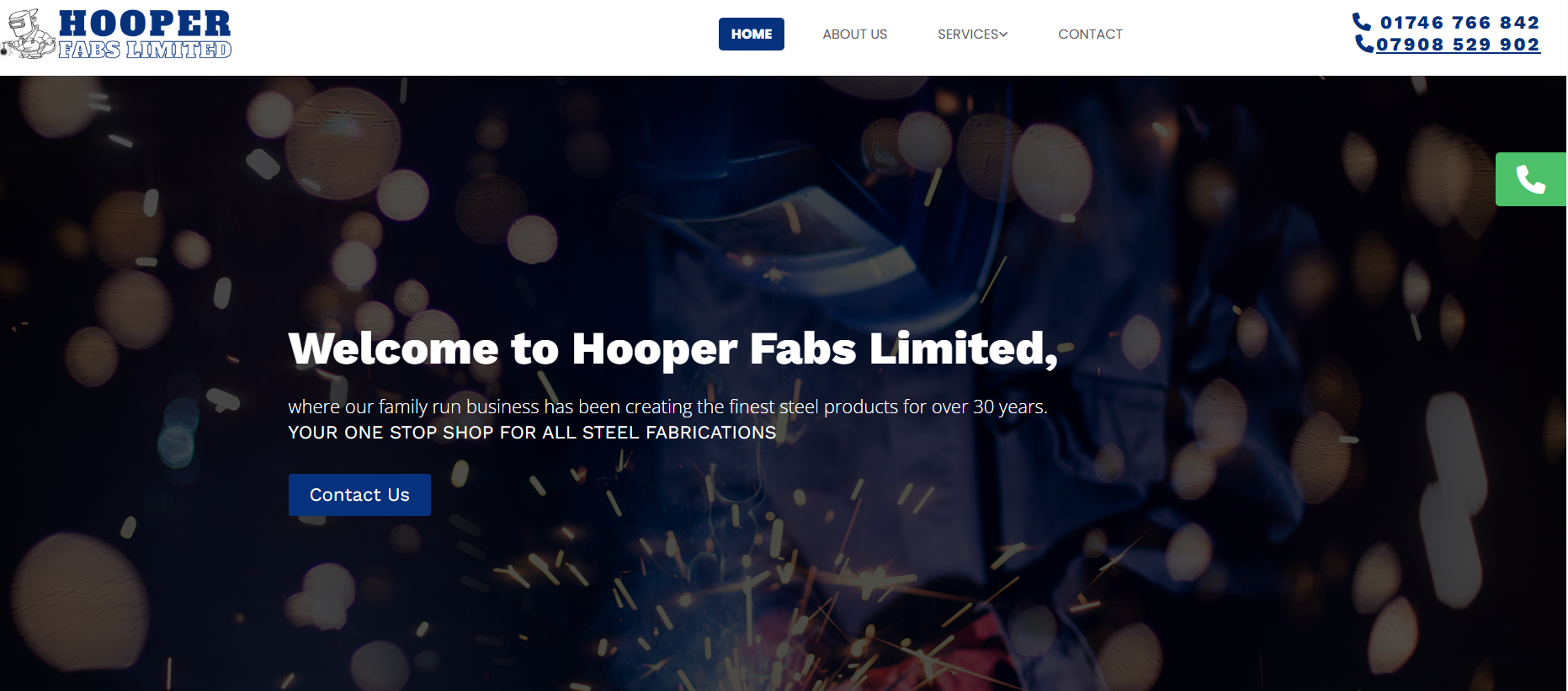The height and width of the screenshot is (691, 1568).
Task: Go to the HOME nav item
Action: [752, 35]
